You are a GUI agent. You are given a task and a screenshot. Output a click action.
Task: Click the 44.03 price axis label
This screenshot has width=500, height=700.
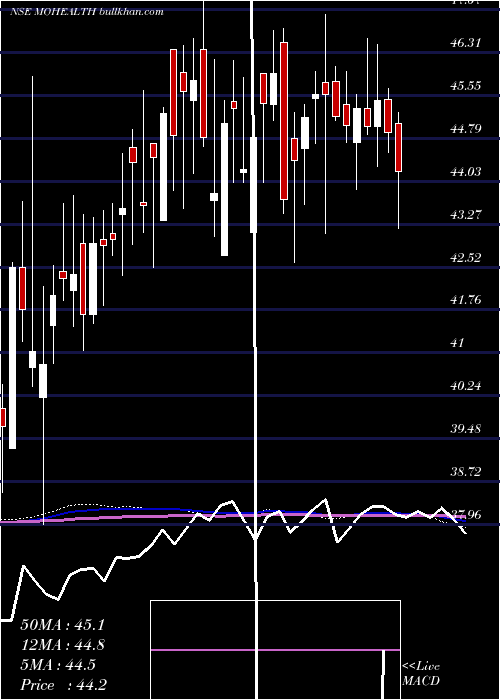[x=466, y=172]
